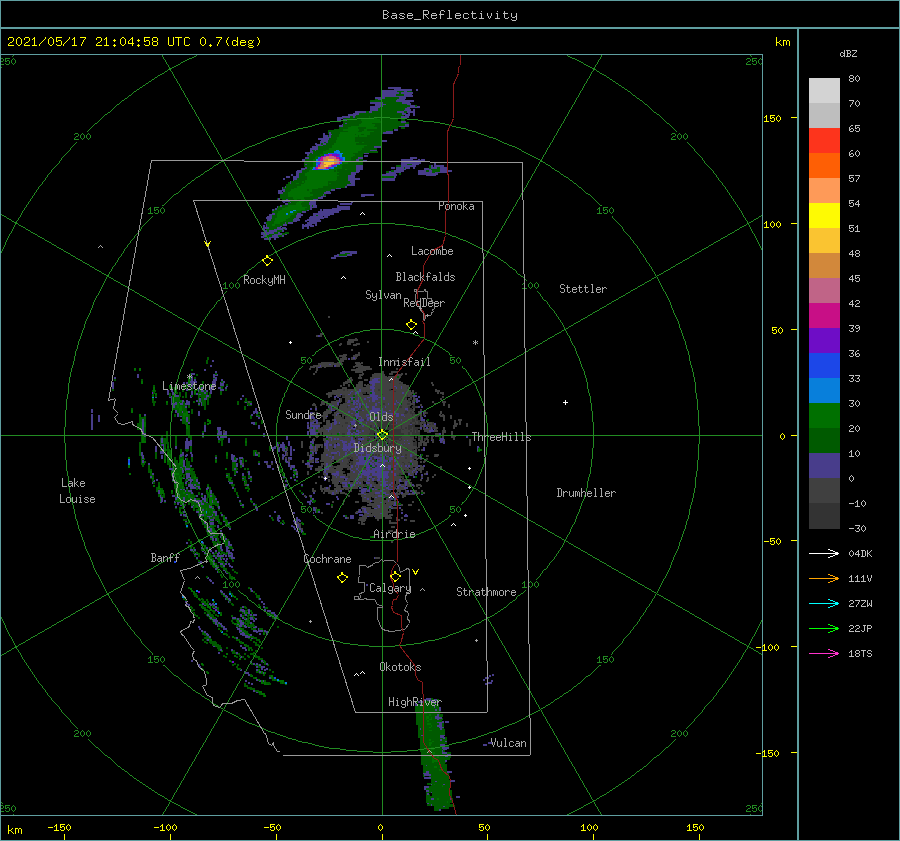Select the tan 45-48 dBZ swatch
The image size is (900, 841).
tap(824, 266)
